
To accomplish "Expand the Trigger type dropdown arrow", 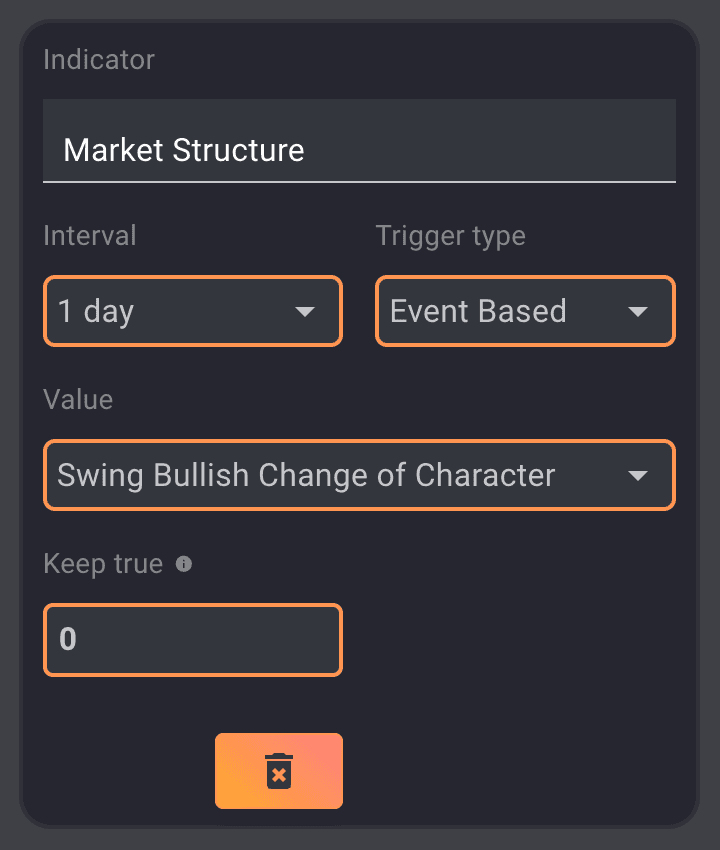I will 638,312.
